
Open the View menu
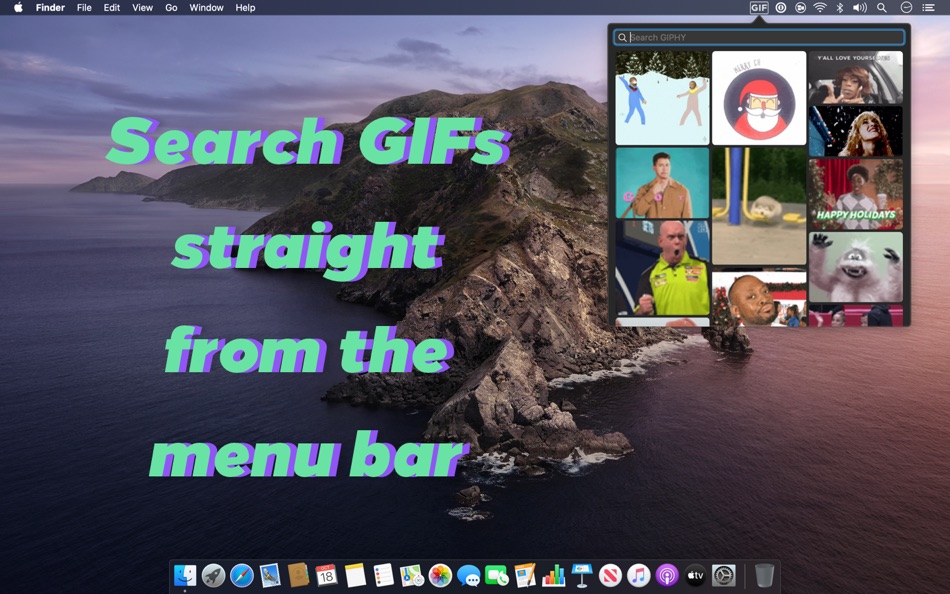(x=142, y=8)
